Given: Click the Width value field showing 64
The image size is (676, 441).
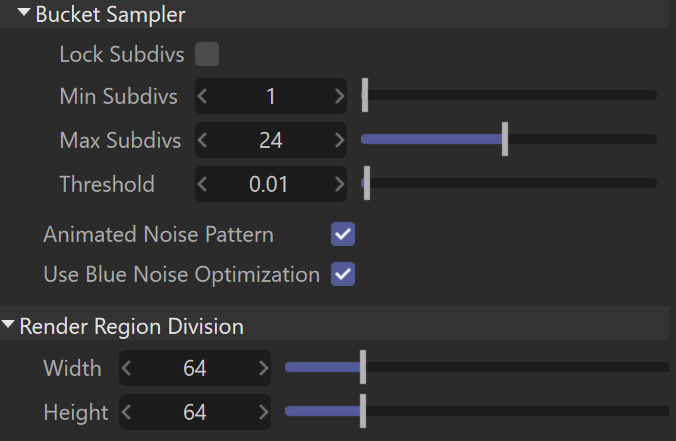Looking at the screenshot, I should coord(195,368).
